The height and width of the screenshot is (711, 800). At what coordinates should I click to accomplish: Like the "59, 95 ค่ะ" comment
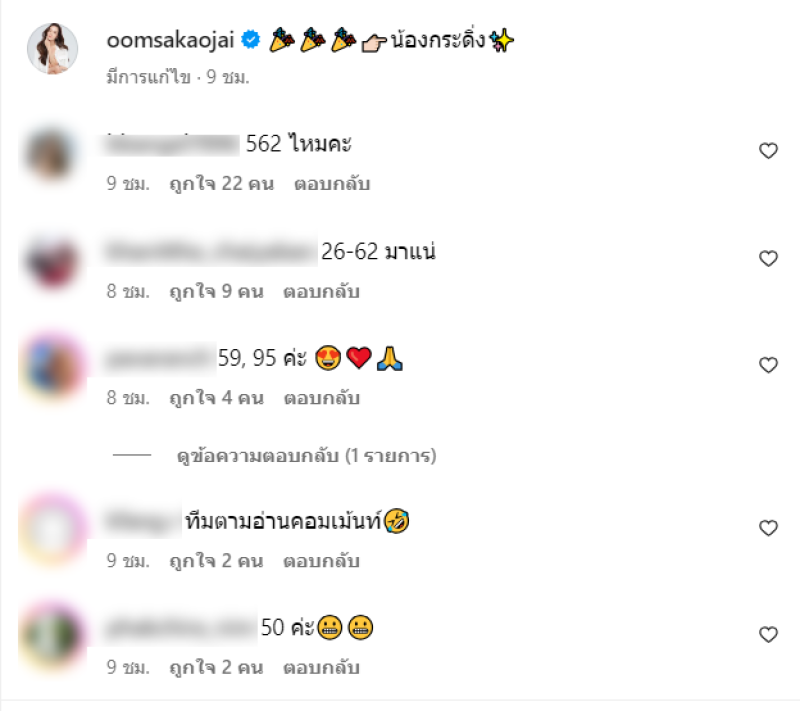pos(768,365)
